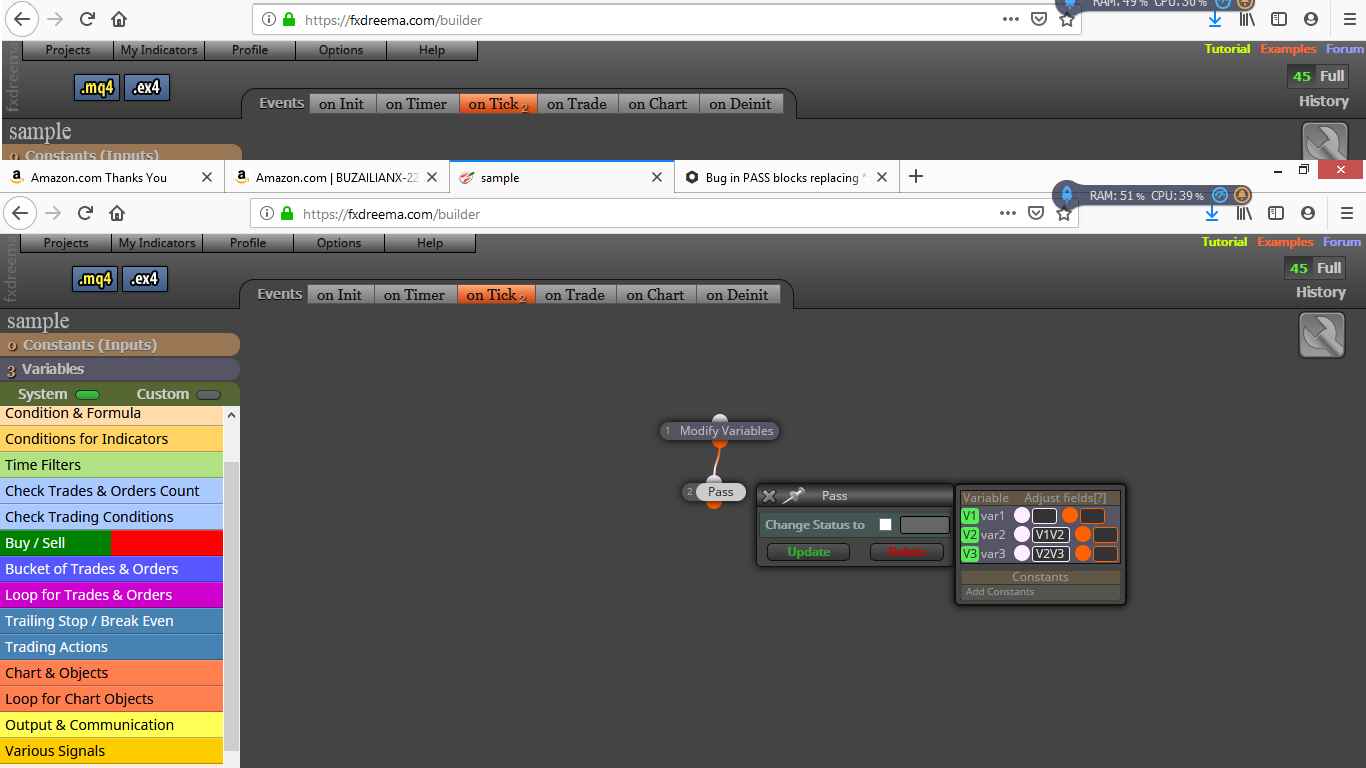This screenshot has height=768, width=1366.
Task: Save page to Pocket in front window
Action: (x=1037, y=213)
